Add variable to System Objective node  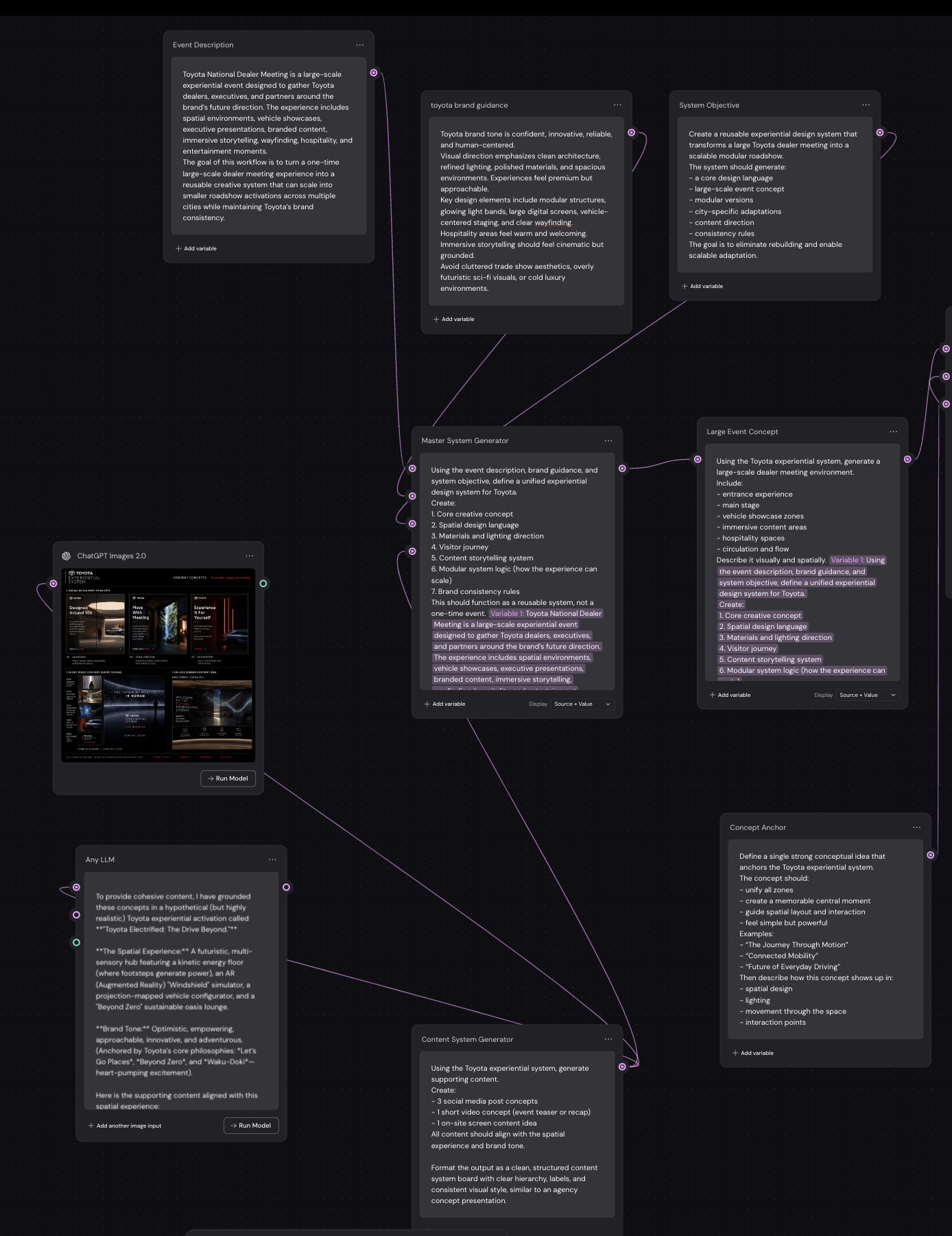click(x=702, y=286)
